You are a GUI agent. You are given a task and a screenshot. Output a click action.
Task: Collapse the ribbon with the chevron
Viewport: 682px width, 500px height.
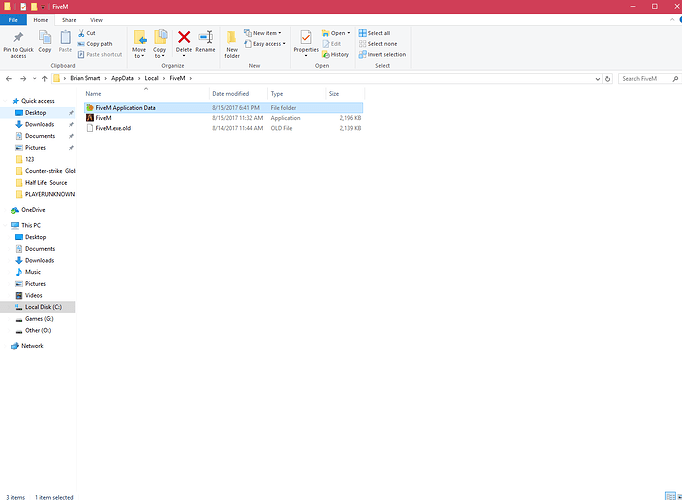pos(672,20)
